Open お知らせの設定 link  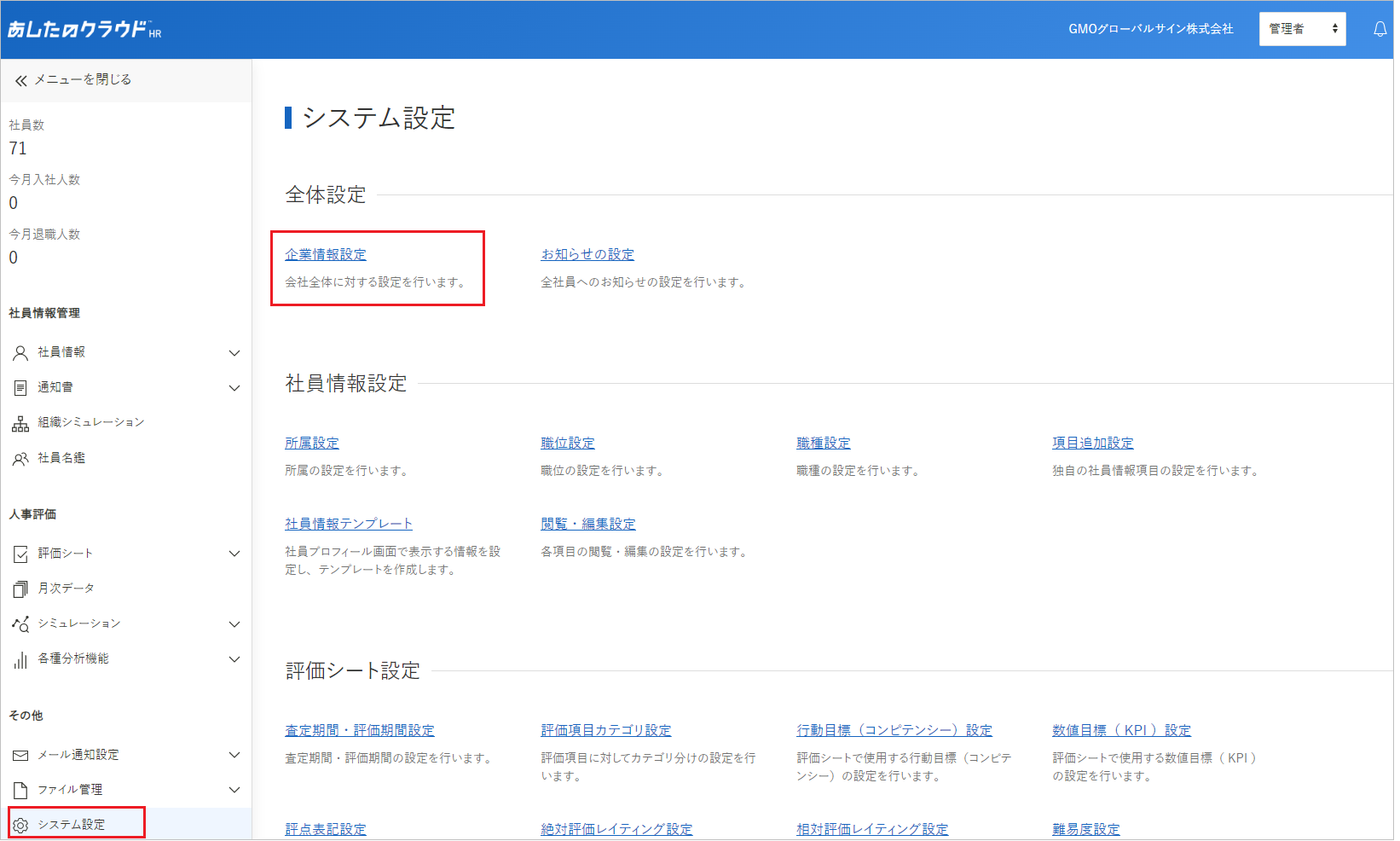(x=587, y=255)
